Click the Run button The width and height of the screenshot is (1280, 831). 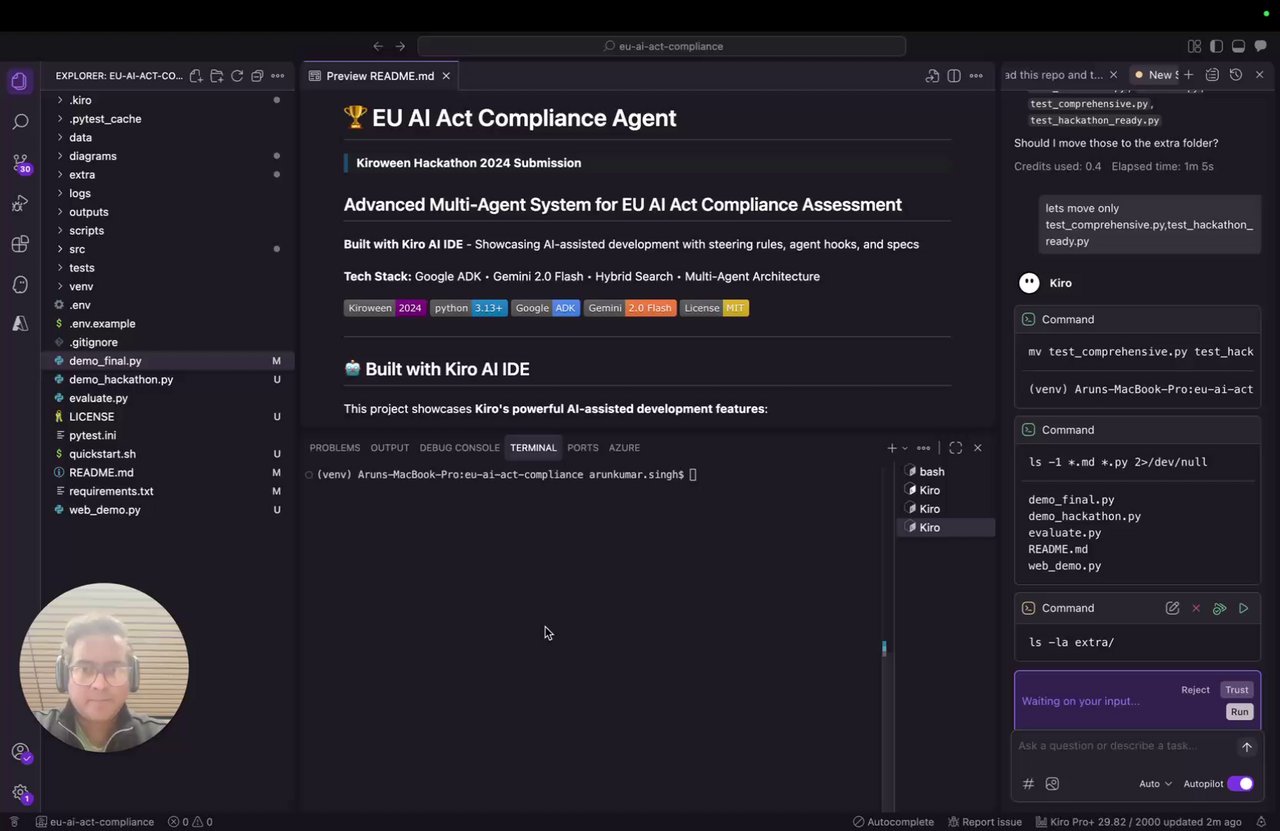point(1239,712)
